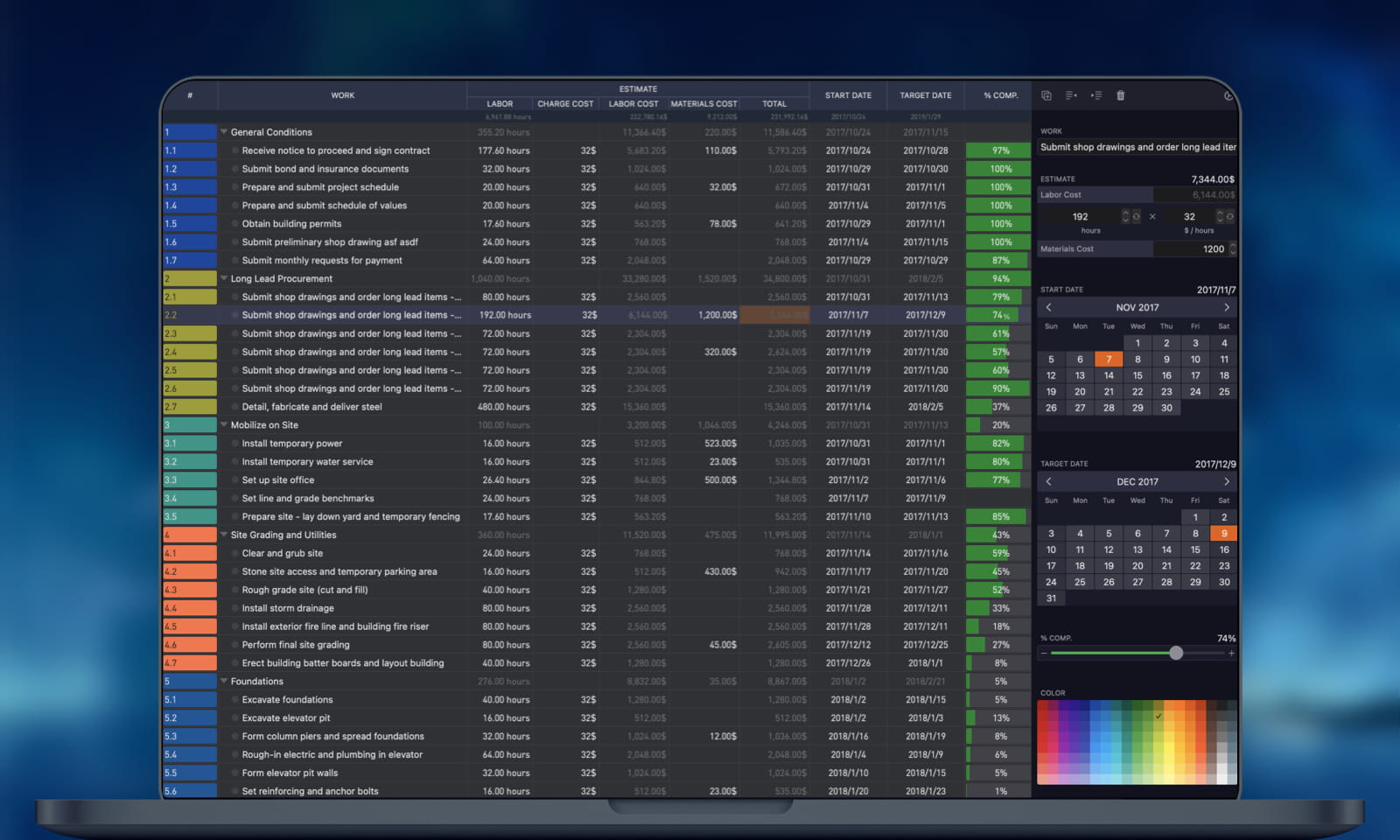
Task: Click the reset icon beside the hours stepper
Action: [1137, 216]
